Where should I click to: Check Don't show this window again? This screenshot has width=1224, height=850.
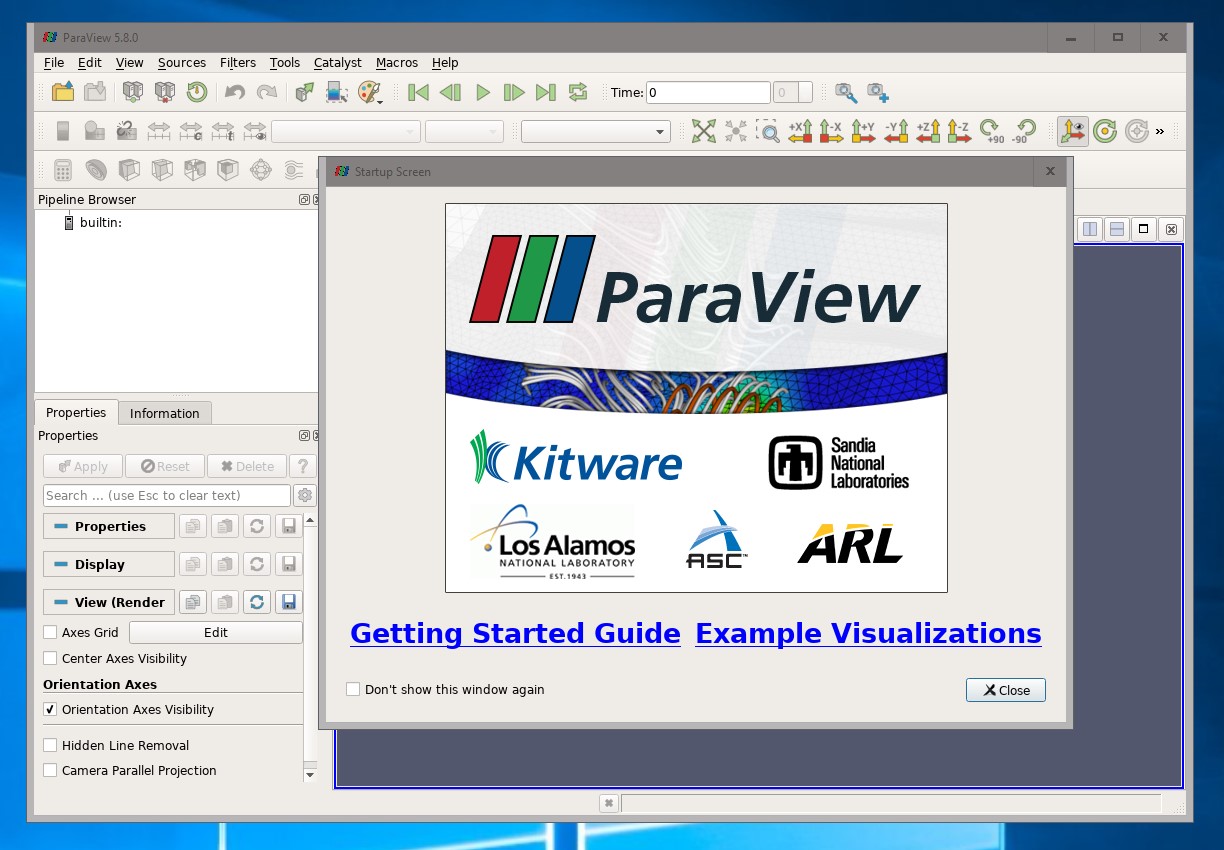(353, 690)
